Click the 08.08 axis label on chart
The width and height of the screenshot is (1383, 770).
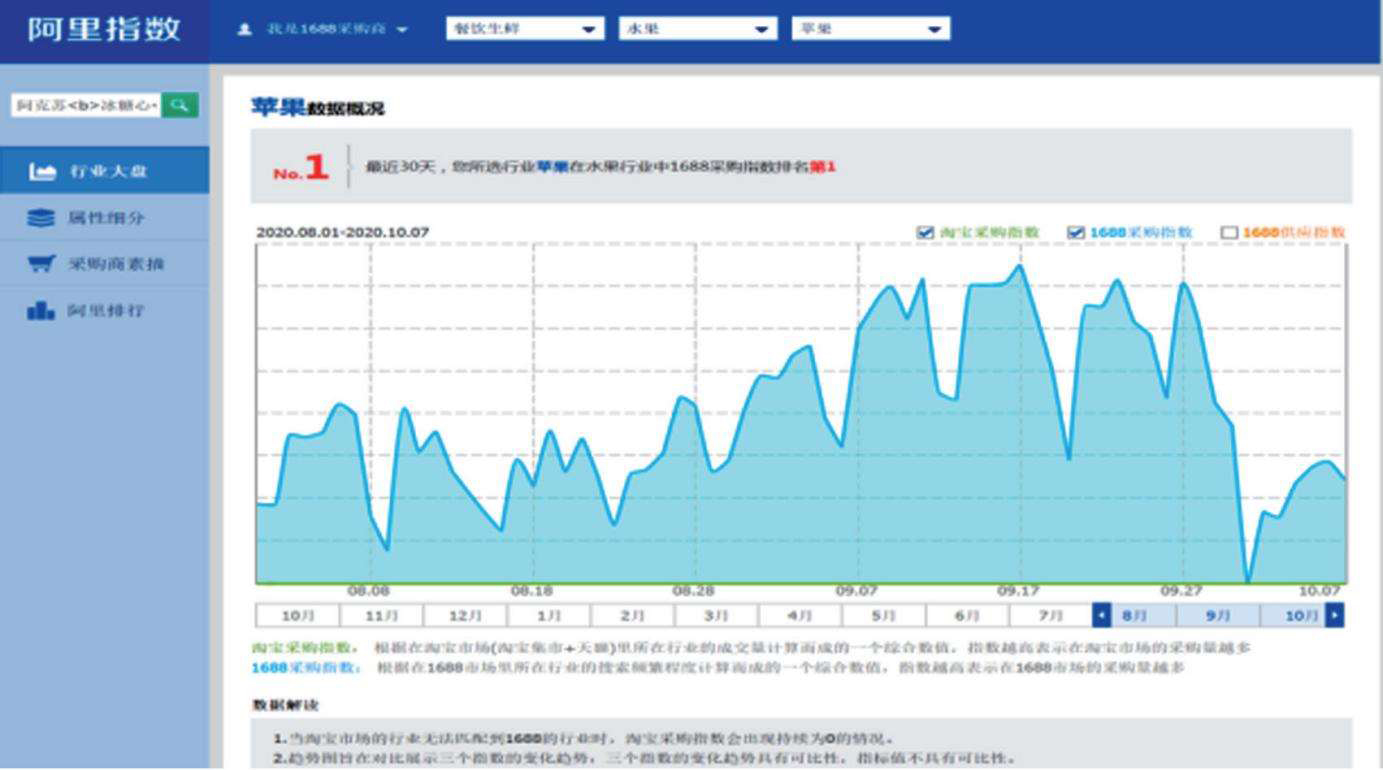pos(368,591)
